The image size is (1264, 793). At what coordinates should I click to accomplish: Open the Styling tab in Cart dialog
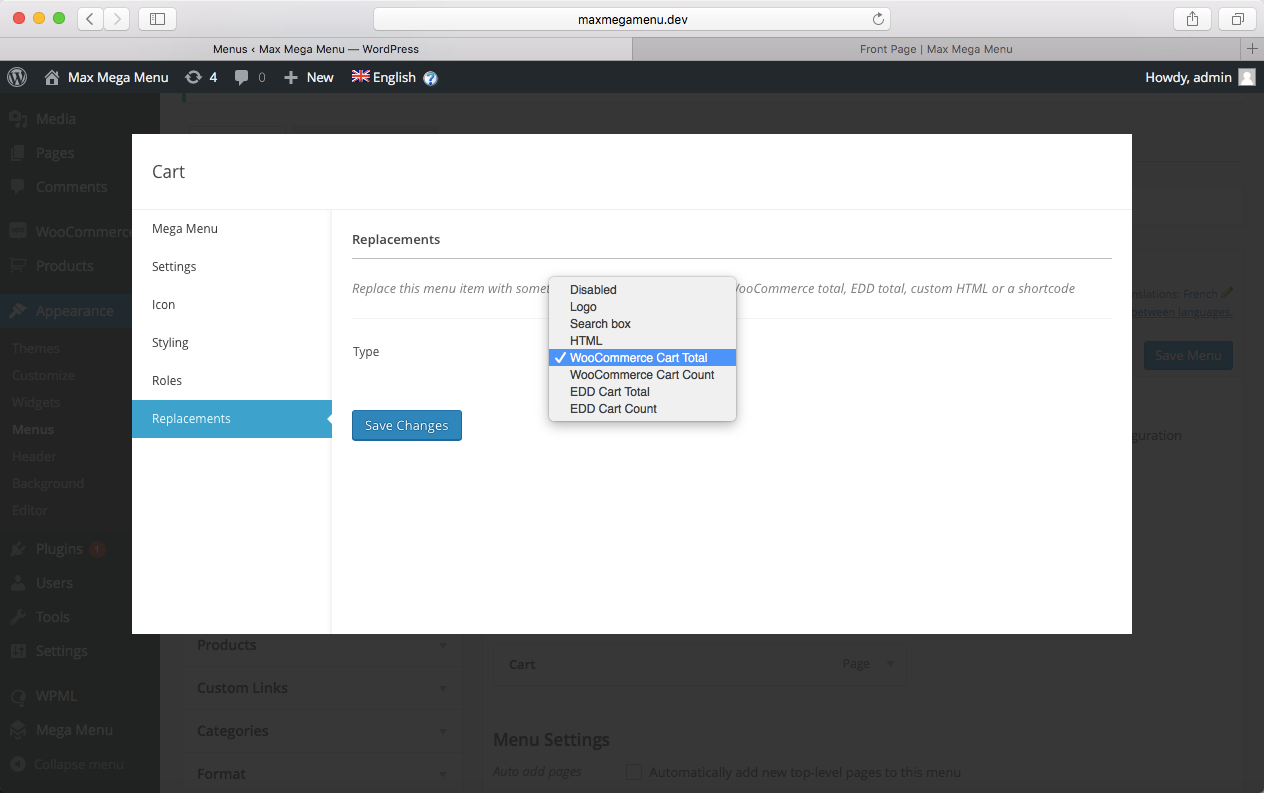pos(232,343)
